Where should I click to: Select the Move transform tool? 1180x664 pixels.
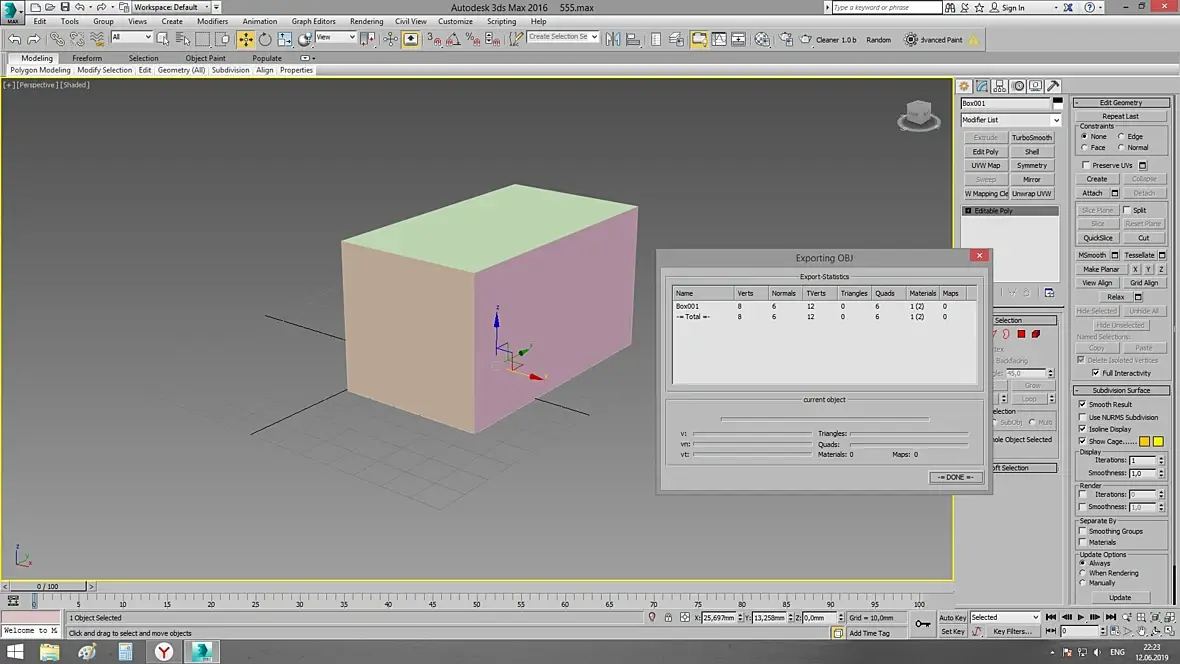point(245,39)
